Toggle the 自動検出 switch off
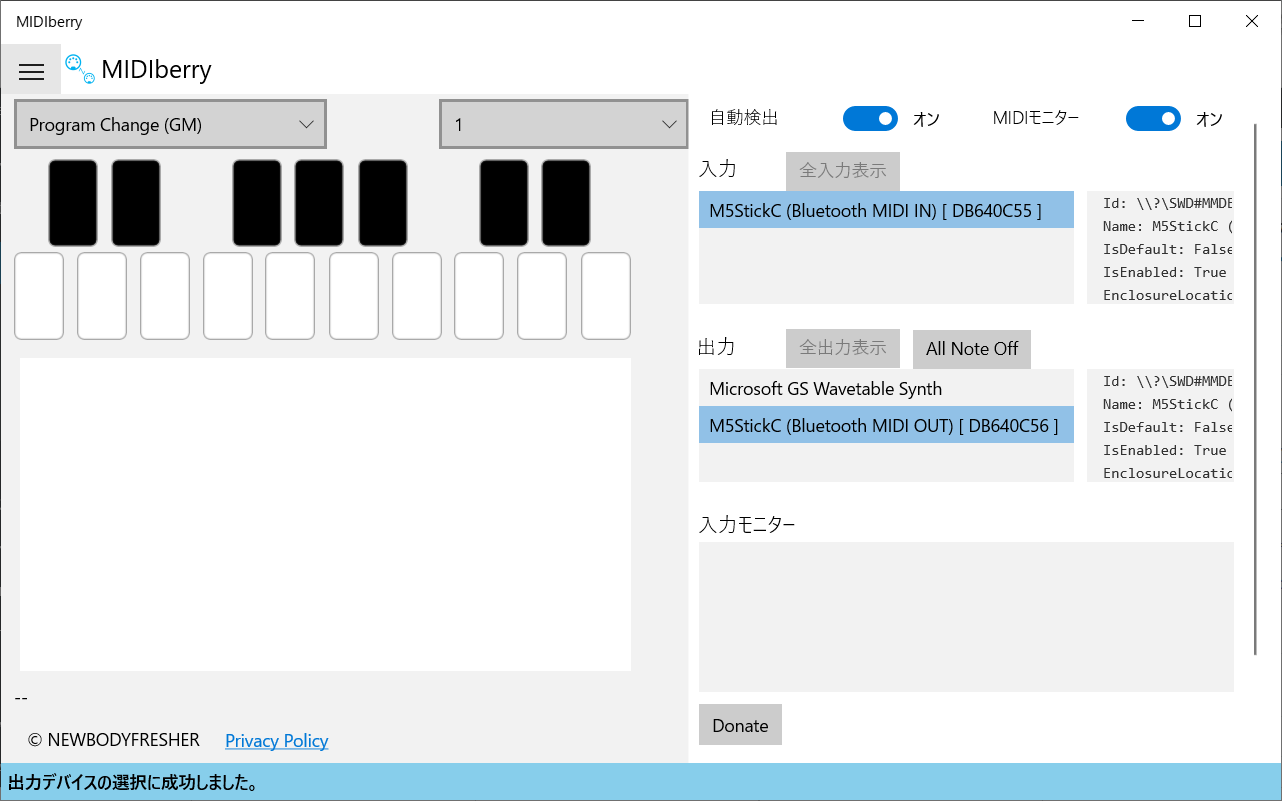 870,119
